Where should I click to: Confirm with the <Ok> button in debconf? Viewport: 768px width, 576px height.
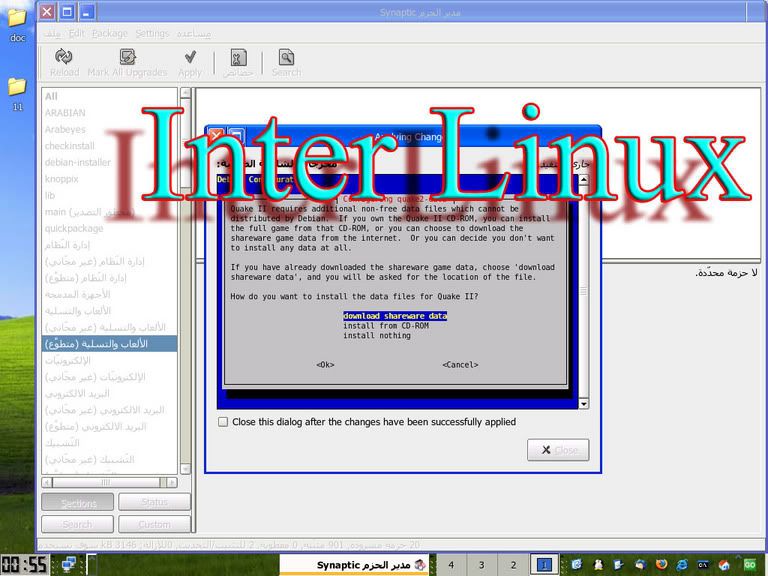click(x=325, y=365)
